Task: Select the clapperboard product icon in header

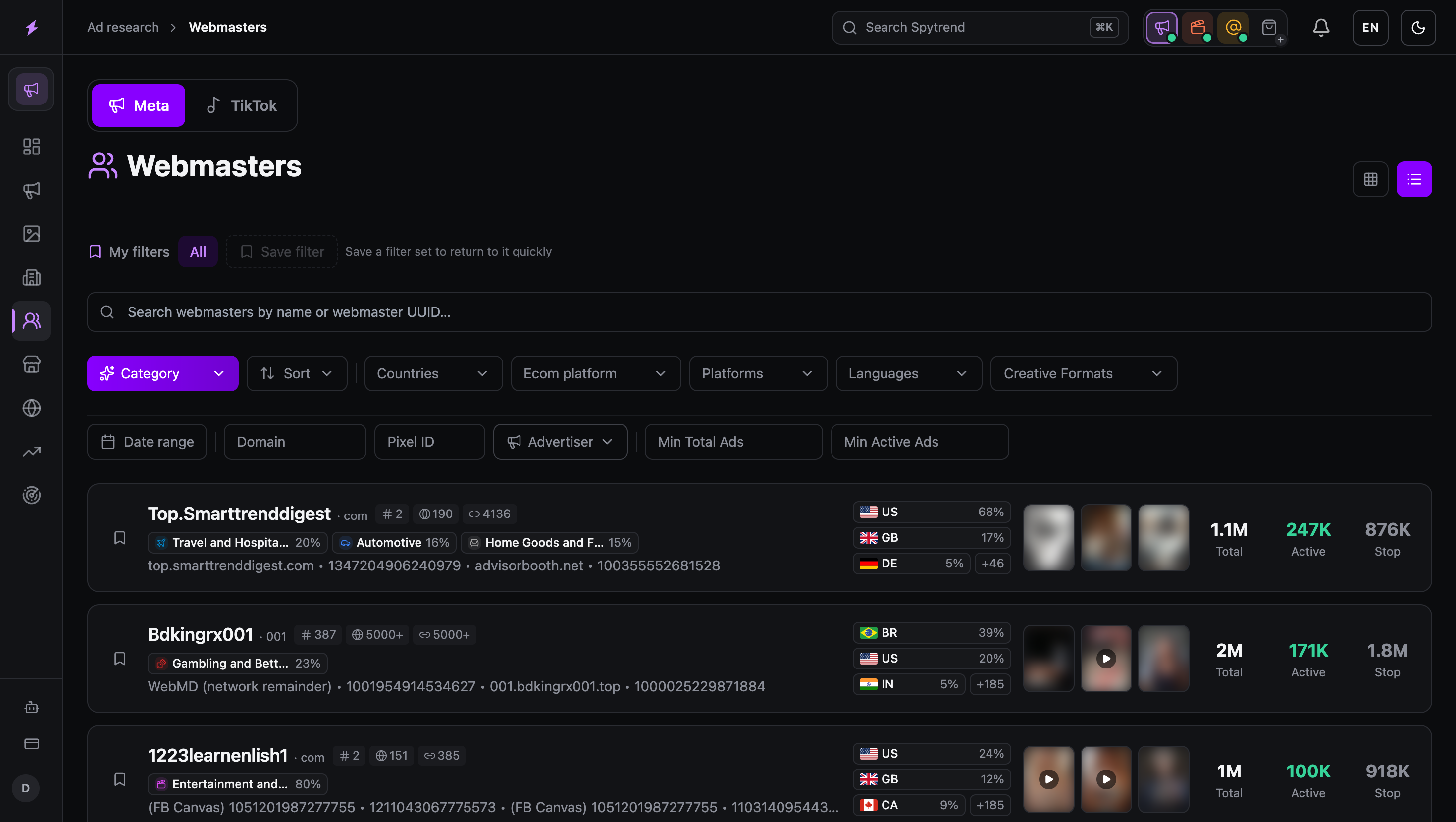Action: [x=1197, y=27]
